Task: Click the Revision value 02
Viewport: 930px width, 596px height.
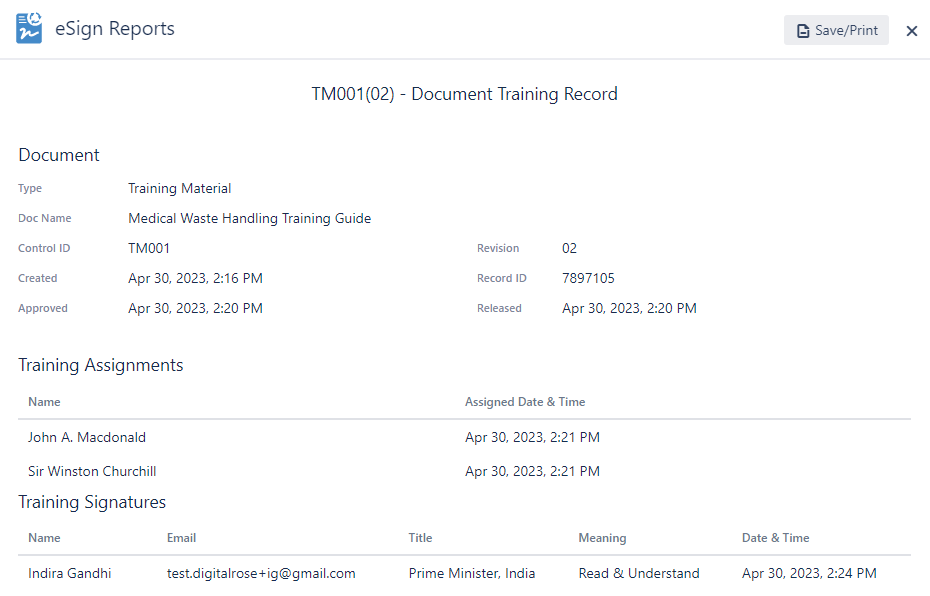Action: point(569,248)
